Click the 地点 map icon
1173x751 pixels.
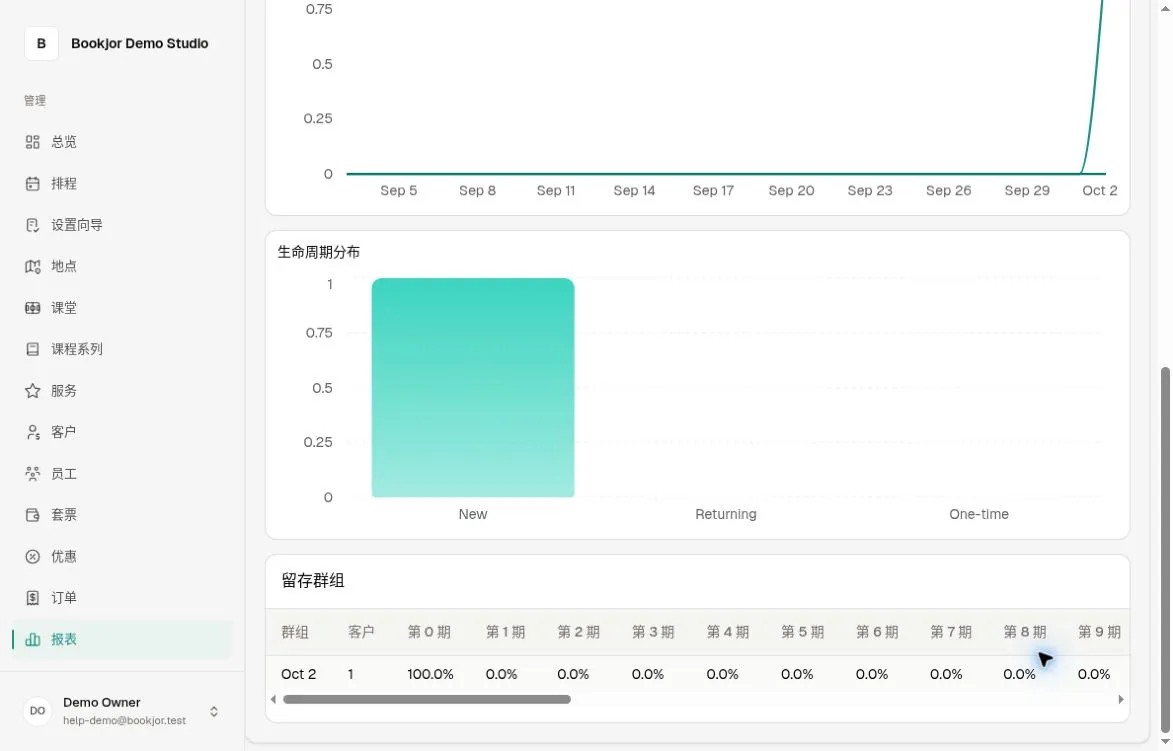click(32, 266)
